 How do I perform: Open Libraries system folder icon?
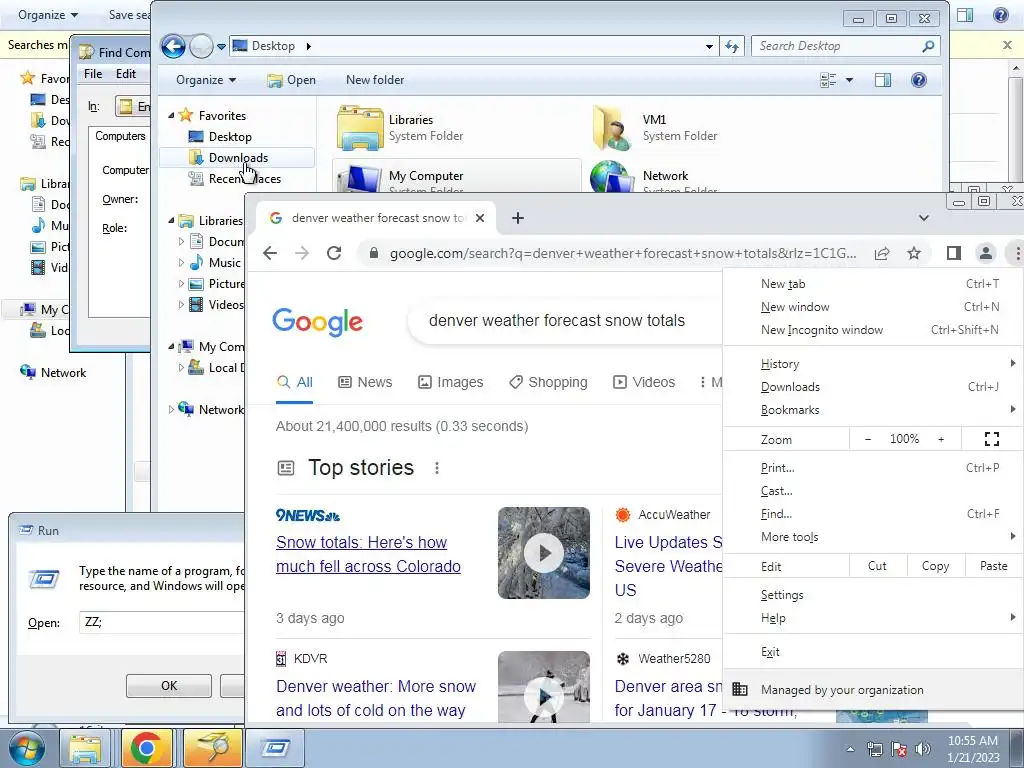(359, 127)
